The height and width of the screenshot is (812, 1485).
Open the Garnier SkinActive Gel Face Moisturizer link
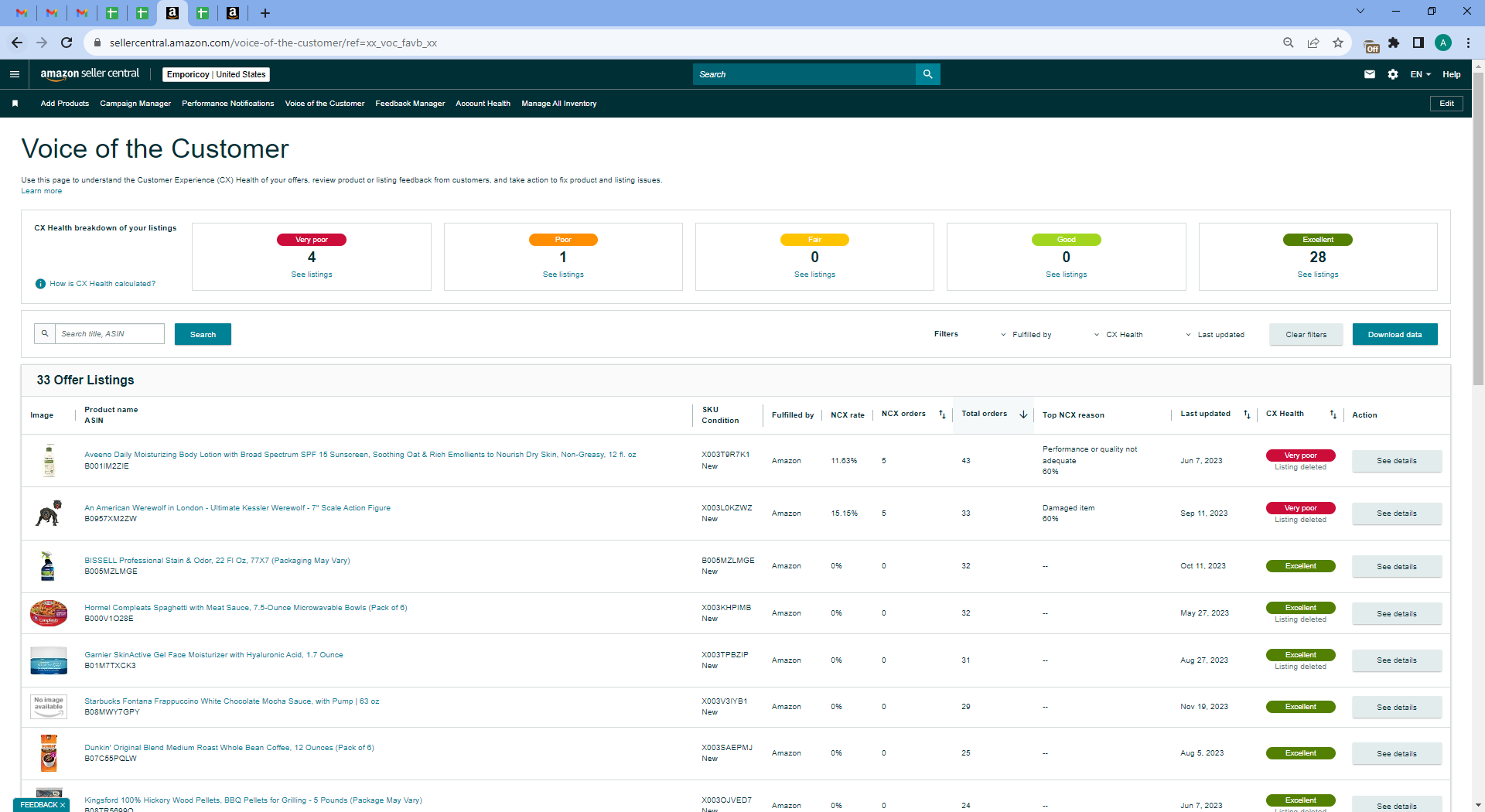pyautogui.click(x=213, y=655)
